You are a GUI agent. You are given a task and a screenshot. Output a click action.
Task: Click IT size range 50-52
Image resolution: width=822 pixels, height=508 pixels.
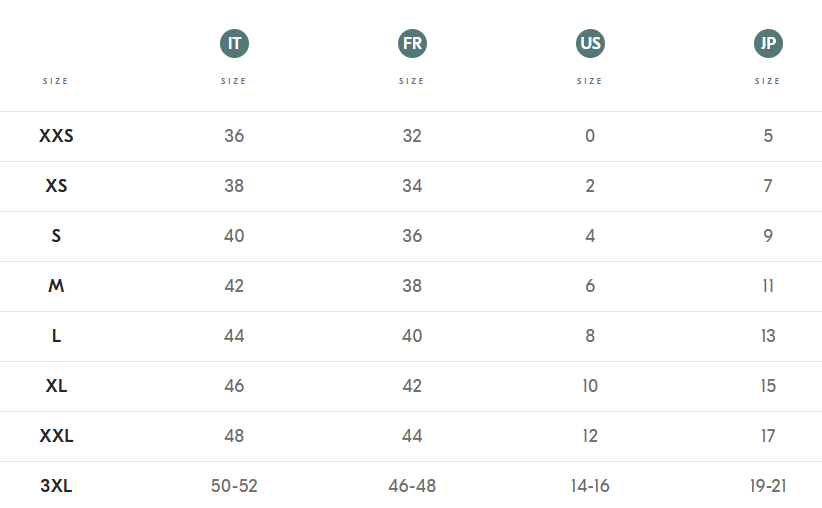click(234, 486)
